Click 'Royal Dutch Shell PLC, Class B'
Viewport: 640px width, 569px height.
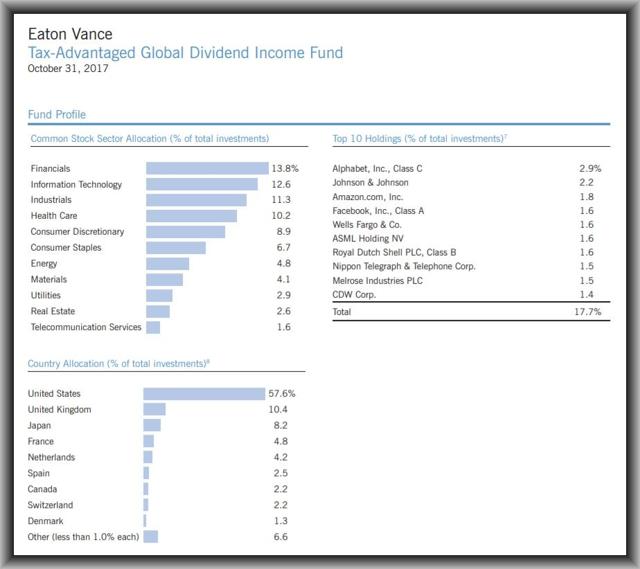click(x=394, y=252)
